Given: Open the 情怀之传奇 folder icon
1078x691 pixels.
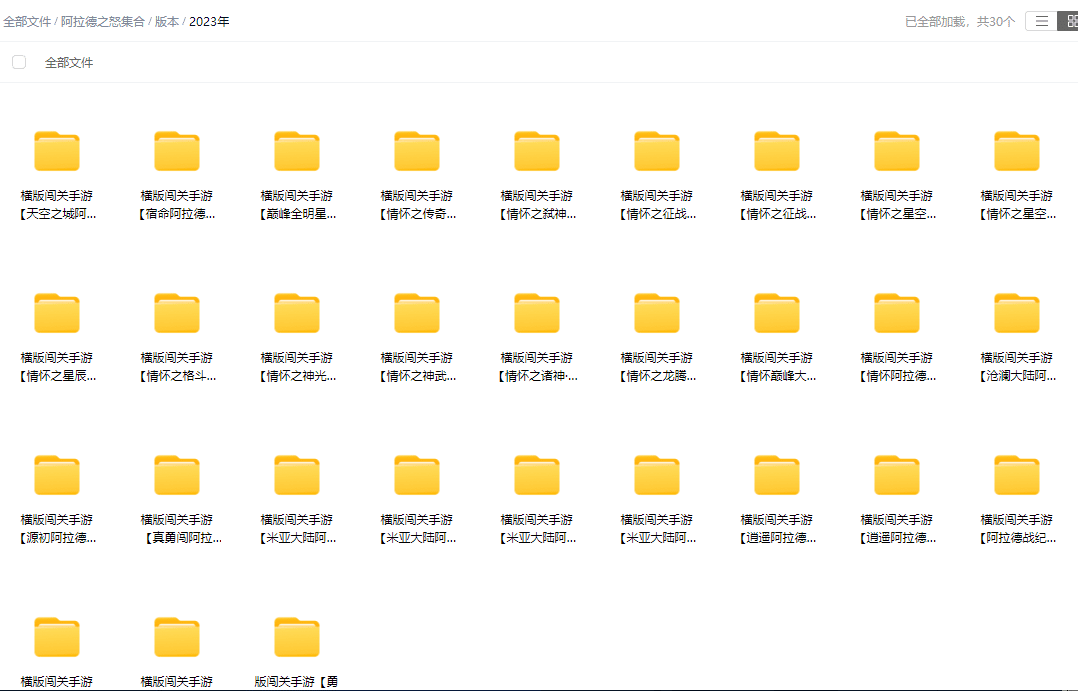Looking at the screenshot, I should pos(417,152).
